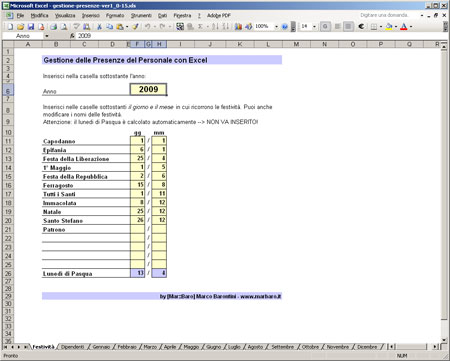Expand the fill color palette arrow
The height and width of the screenshot is (361, 450).
[396, 27]
